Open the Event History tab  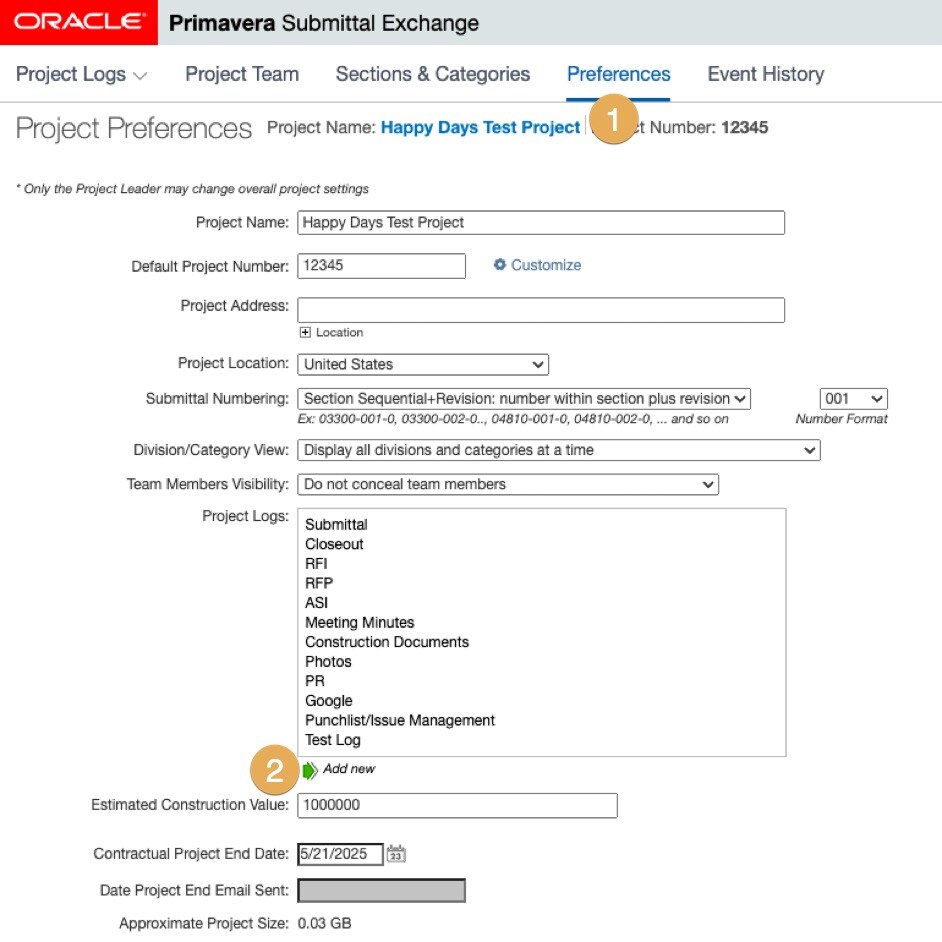(x=765, y=74)
